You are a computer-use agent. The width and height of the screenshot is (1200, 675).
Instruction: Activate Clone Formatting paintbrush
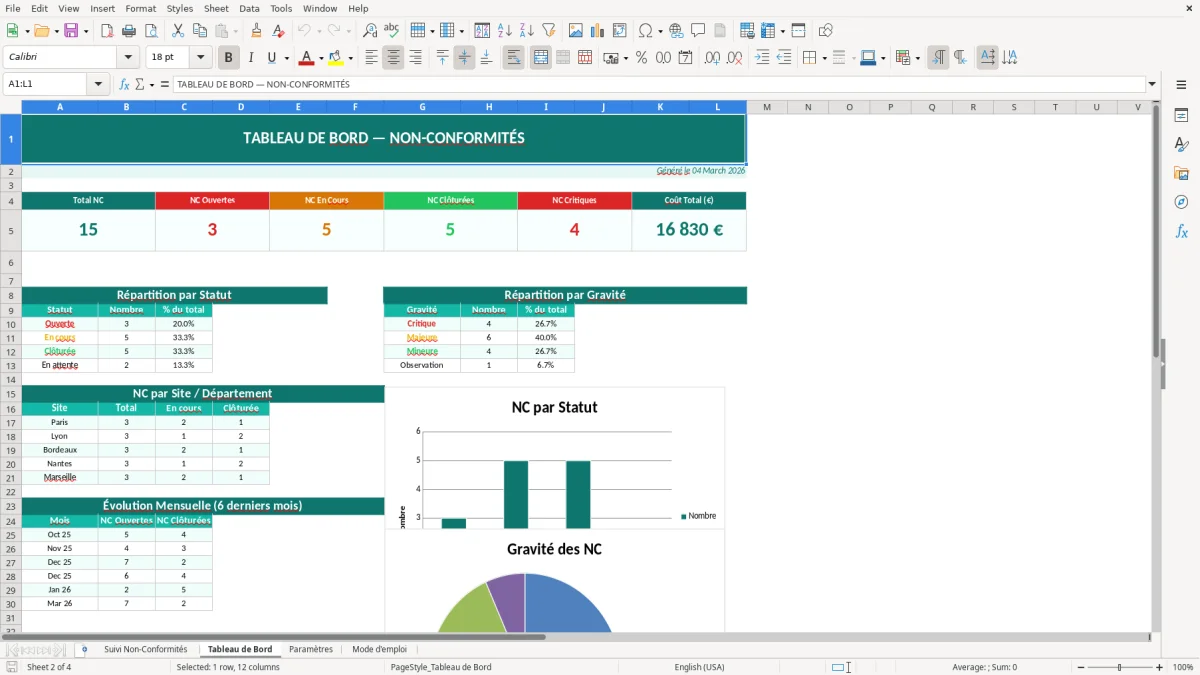click(x=256, y=31)
